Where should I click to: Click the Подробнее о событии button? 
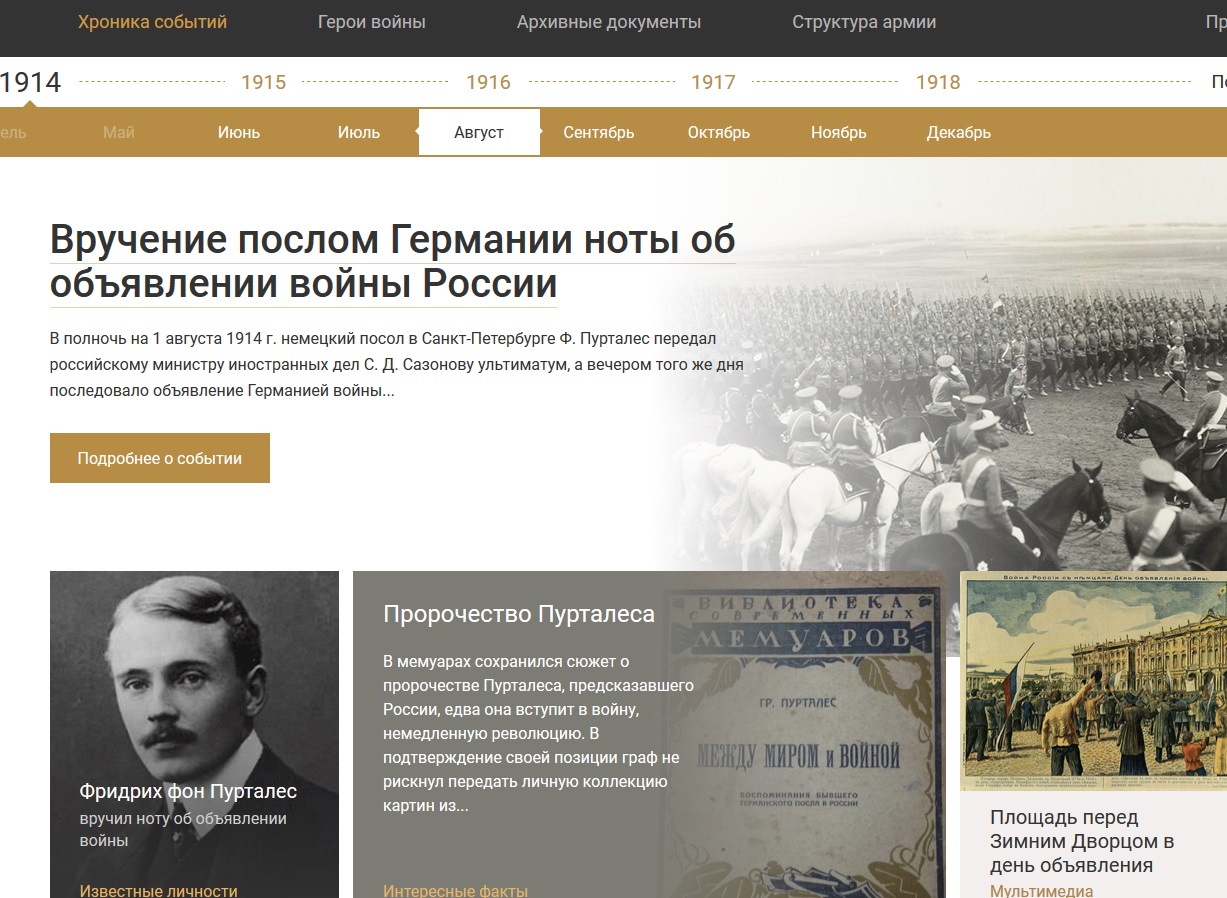pos(160,458)
